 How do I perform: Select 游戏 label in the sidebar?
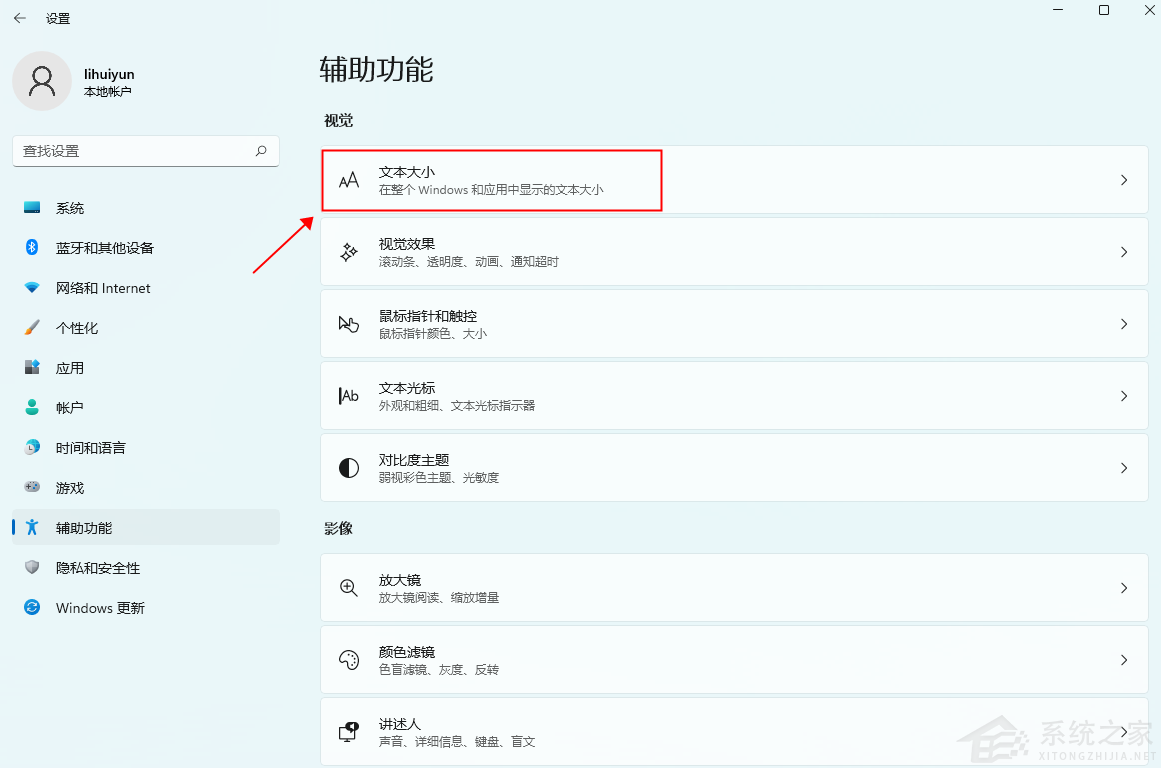70,488
